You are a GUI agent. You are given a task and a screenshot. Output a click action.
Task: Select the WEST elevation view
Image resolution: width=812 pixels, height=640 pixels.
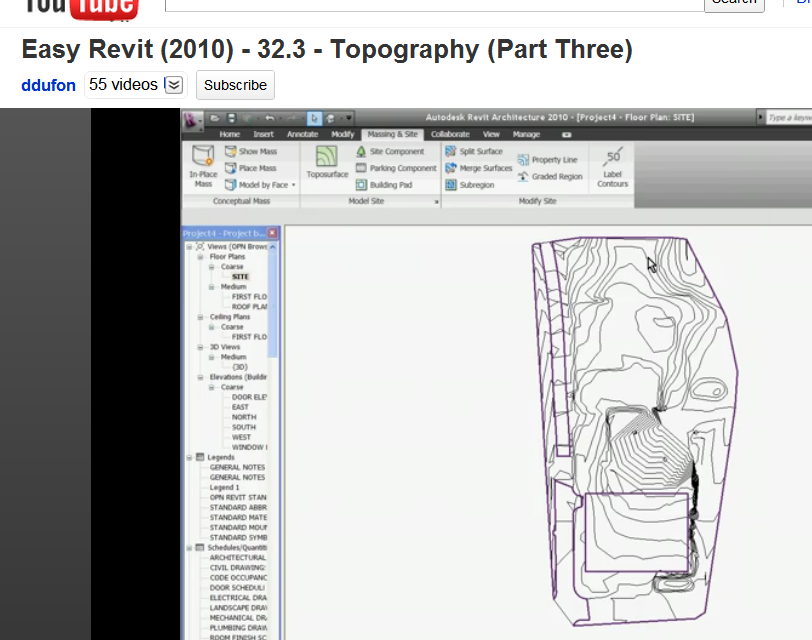241,437
